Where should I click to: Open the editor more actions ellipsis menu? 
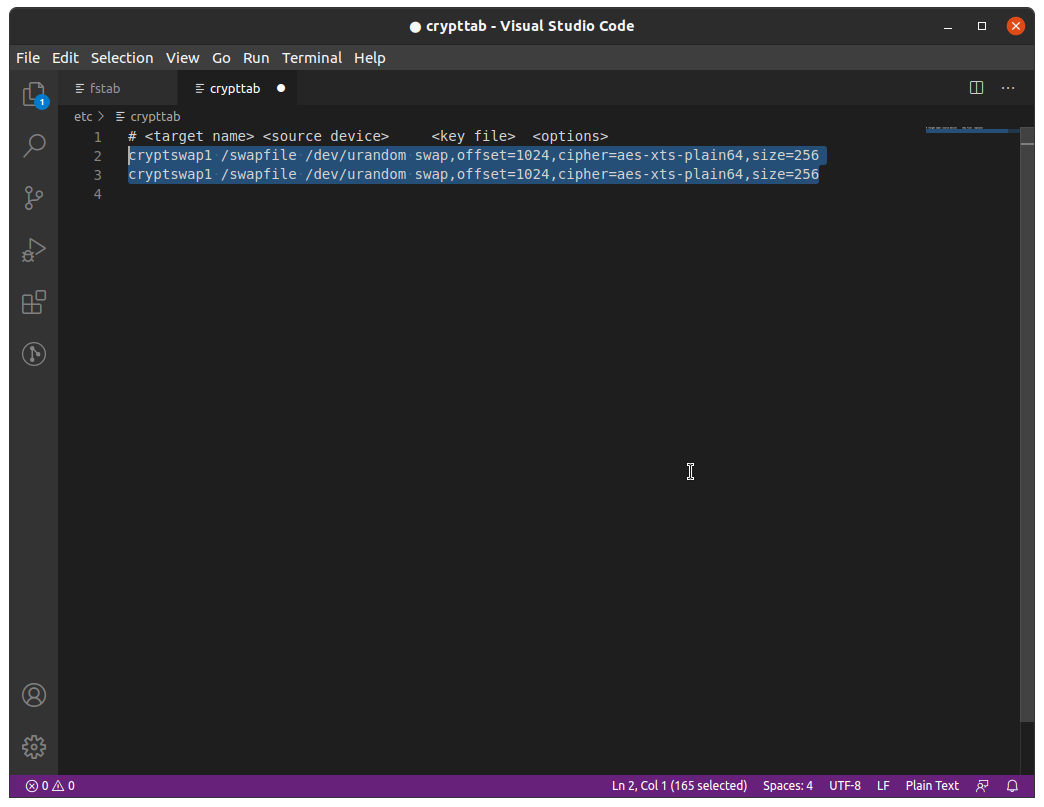[1007, 87]
